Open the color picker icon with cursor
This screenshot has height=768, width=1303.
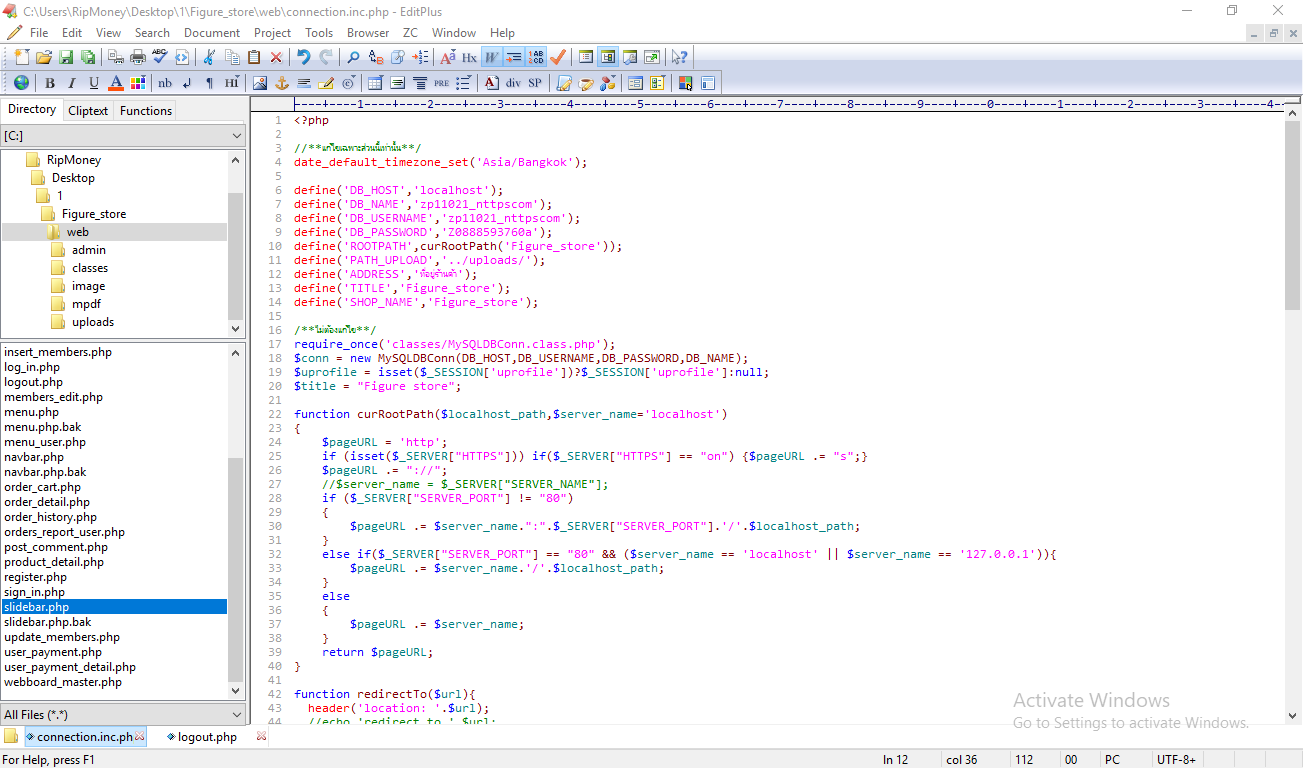click(x=685, y=83)
